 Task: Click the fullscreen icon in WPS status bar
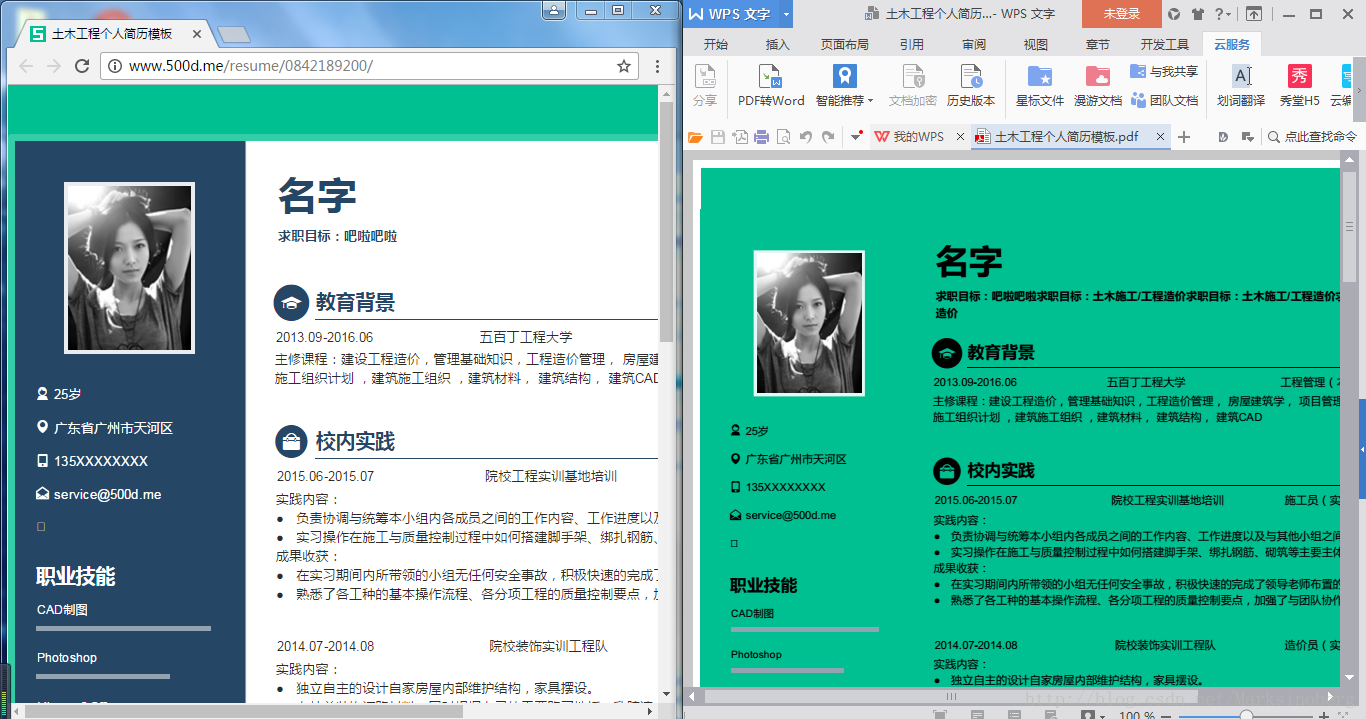[x=940, y=715]
